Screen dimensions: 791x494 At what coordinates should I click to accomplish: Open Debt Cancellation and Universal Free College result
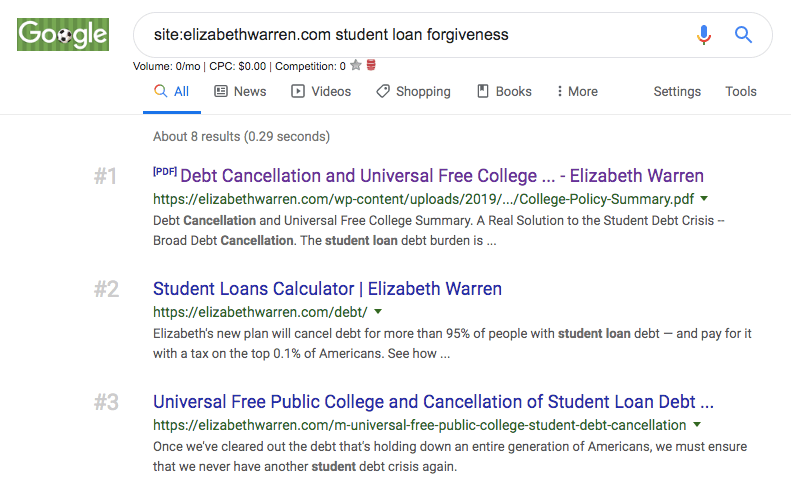pos(441,176)
